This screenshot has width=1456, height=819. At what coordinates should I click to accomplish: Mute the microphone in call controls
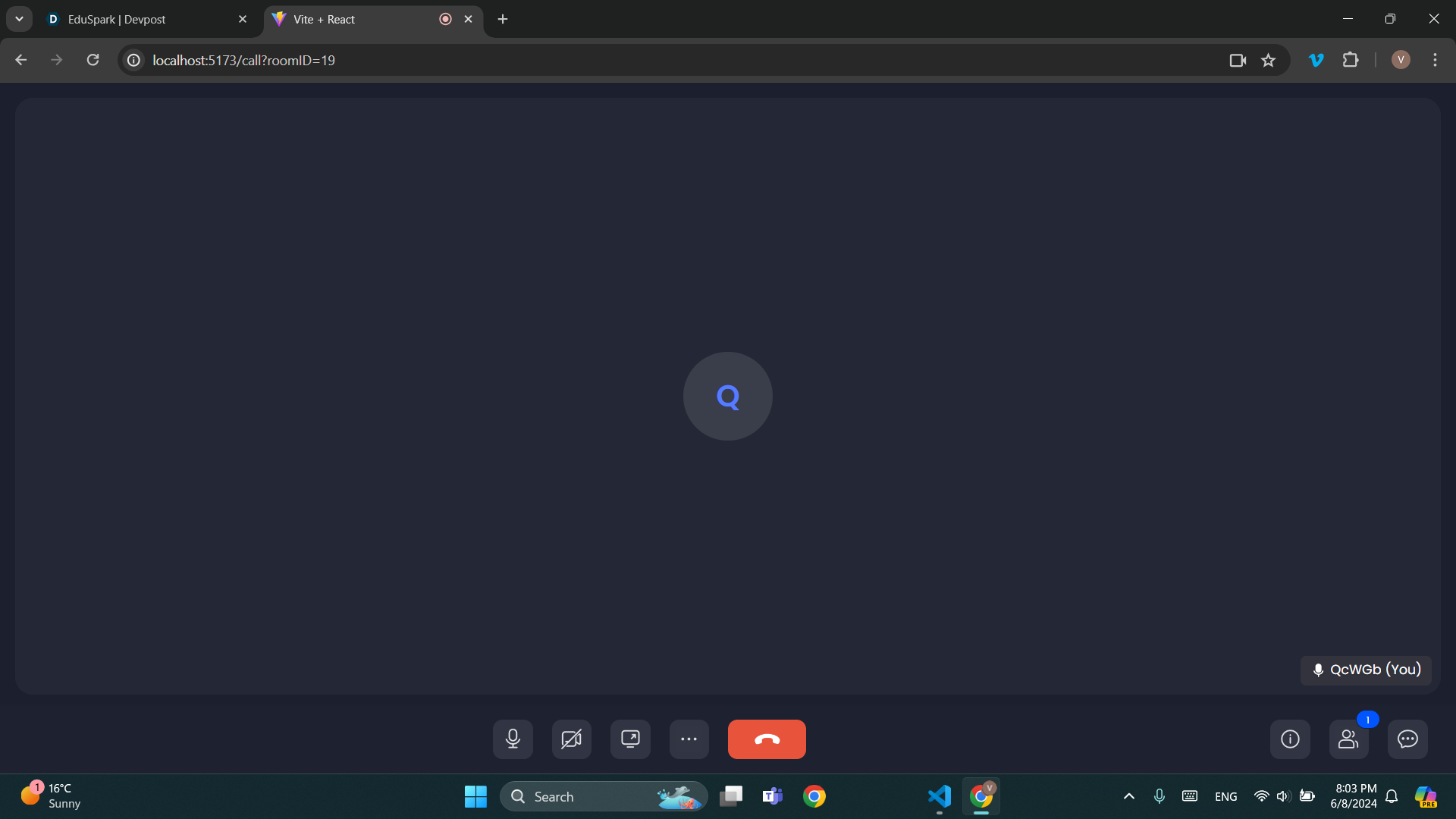[513, 739]
